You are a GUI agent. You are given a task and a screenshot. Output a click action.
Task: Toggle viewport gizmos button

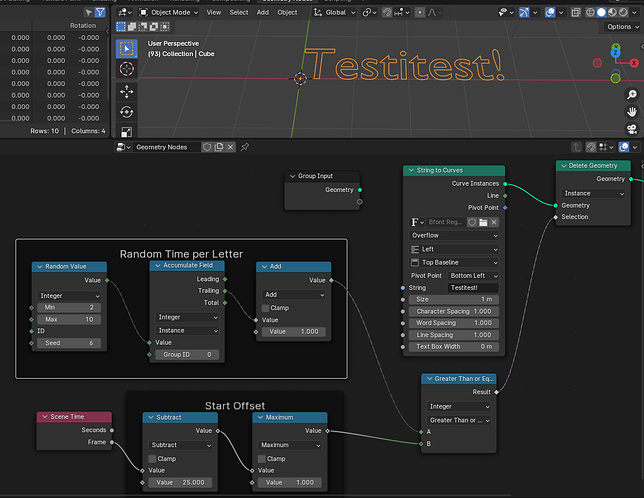[524, 13]
